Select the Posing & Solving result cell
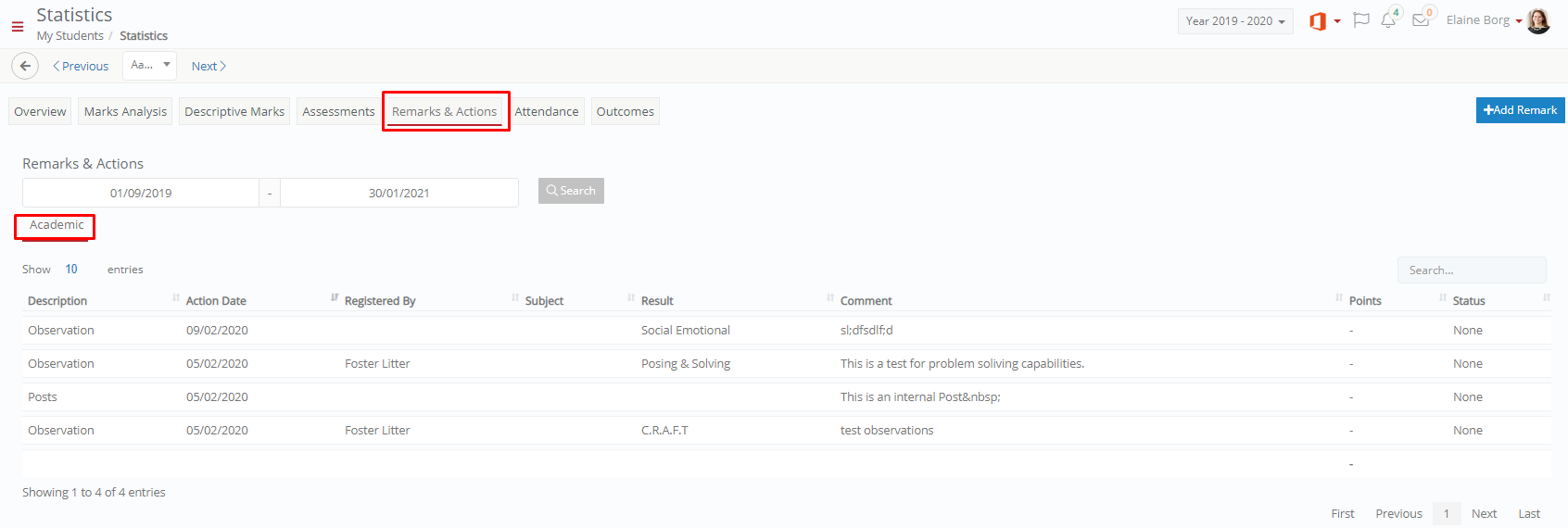 686,364
